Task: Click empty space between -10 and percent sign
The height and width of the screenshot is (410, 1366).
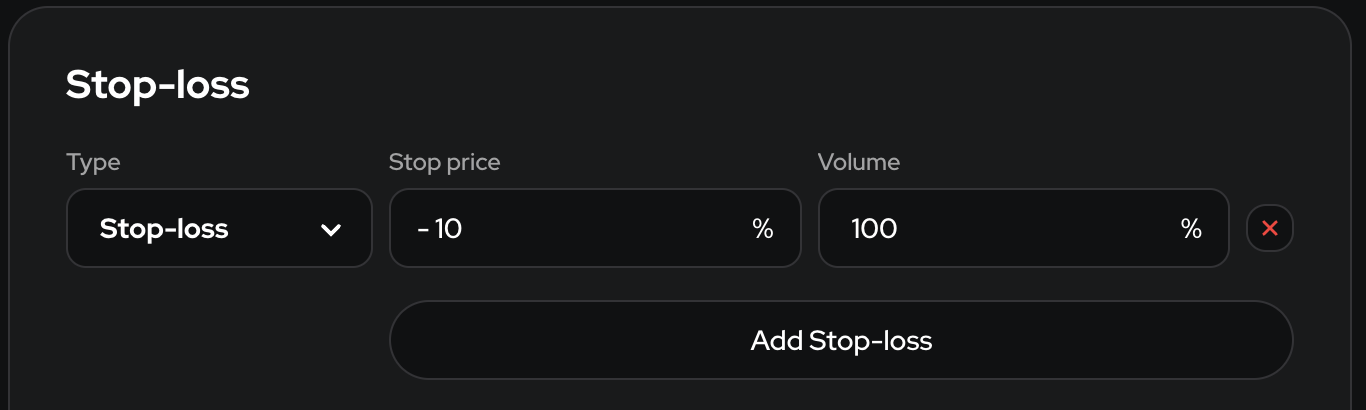Action: coord(600,229)
